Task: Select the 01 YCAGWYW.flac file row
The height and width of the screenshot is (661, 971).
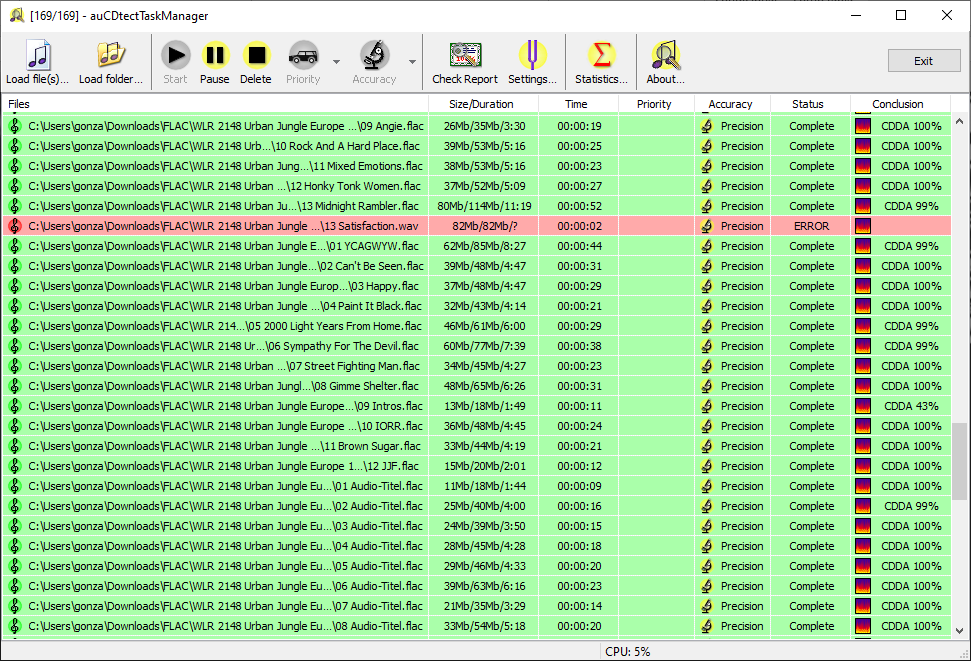Action: (476, 246)
